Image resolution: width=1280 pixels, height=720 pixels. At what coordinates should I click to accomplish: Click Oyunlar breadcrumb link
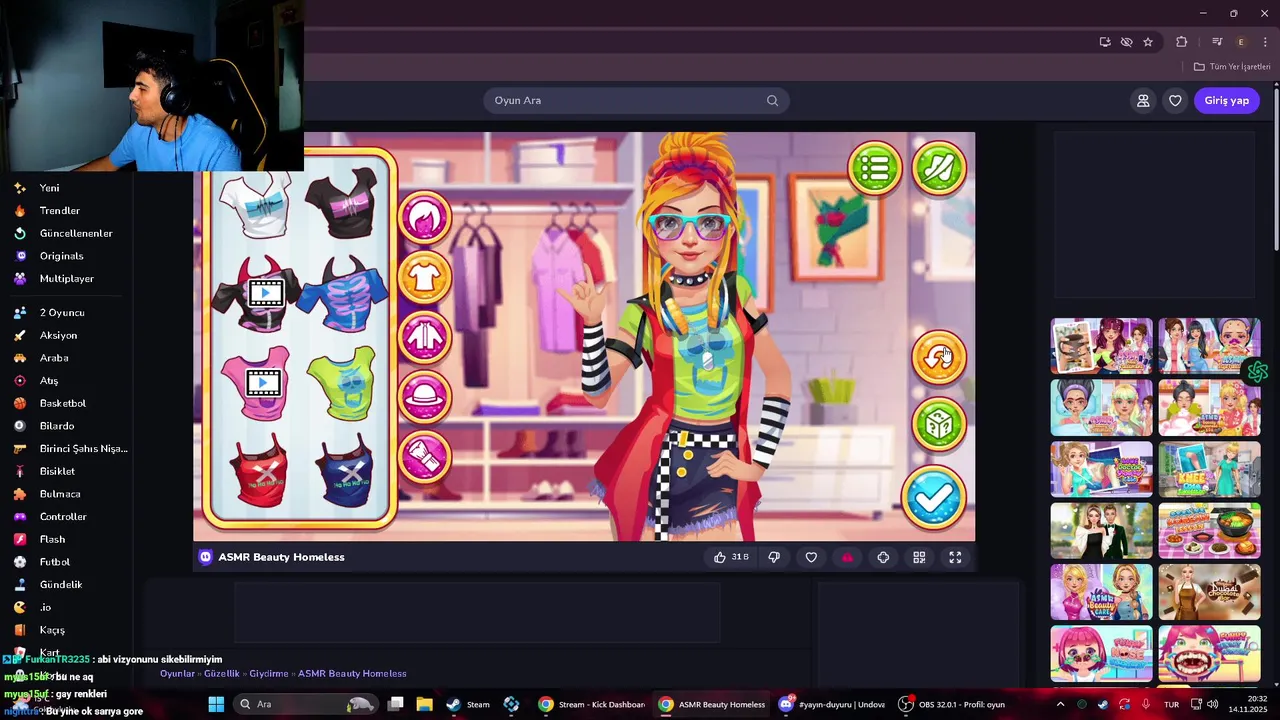click(x=177, y=674)
